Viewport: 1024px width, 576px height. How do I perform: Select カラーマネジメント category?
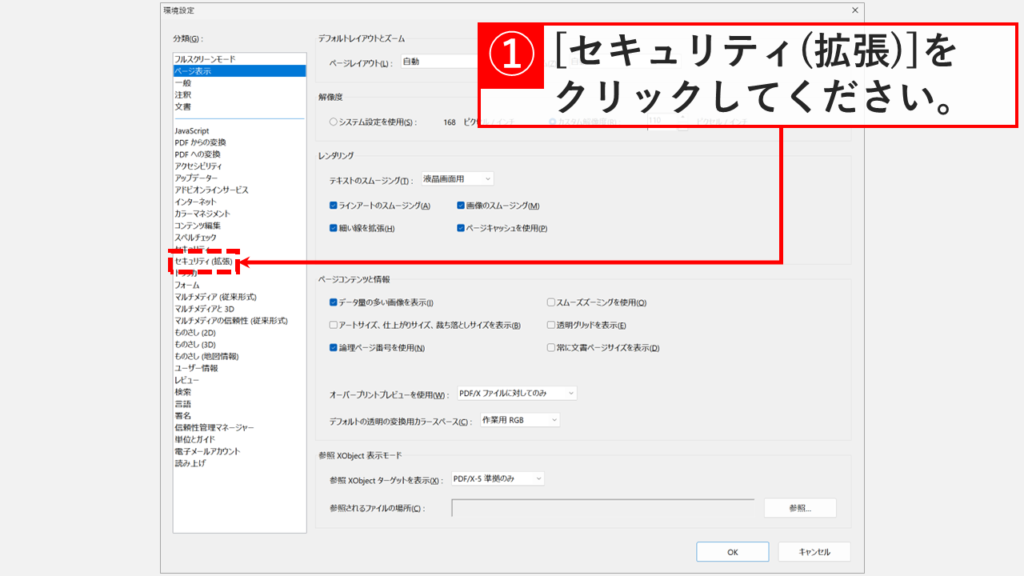[x=202, y=214]
